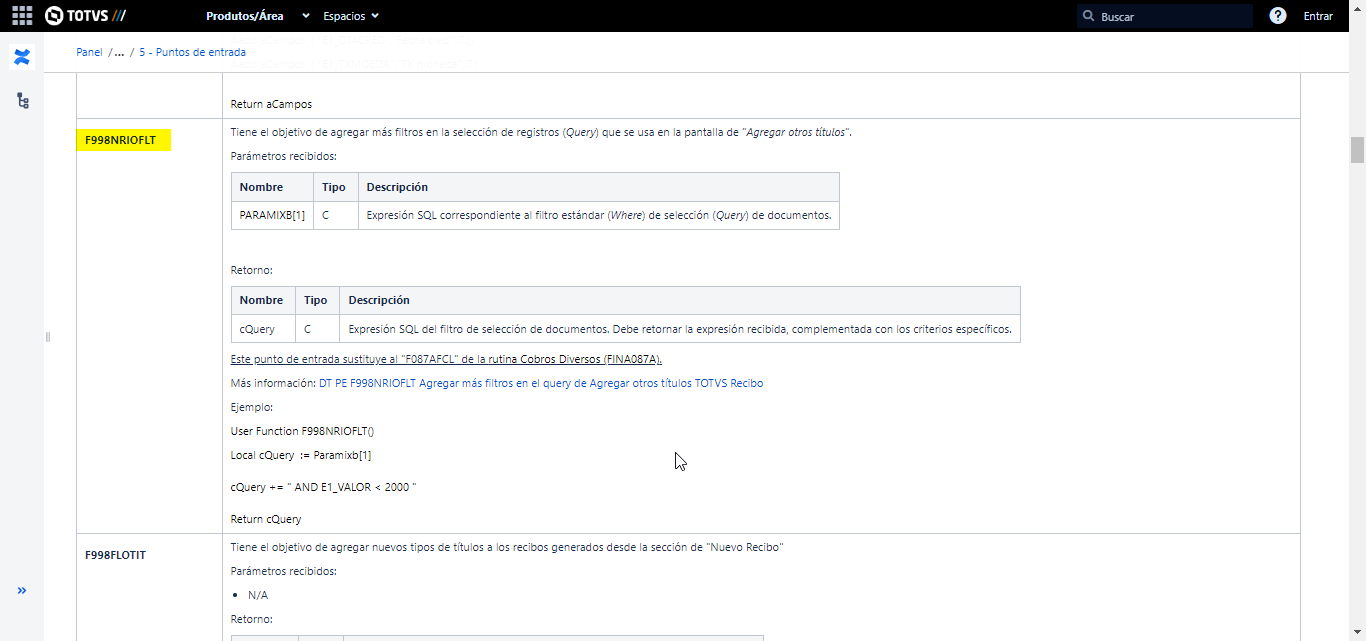Screen dimensions: 1366x641
Task: Expand the breadcrumb ellipsis
Action: tap(119, 52)
